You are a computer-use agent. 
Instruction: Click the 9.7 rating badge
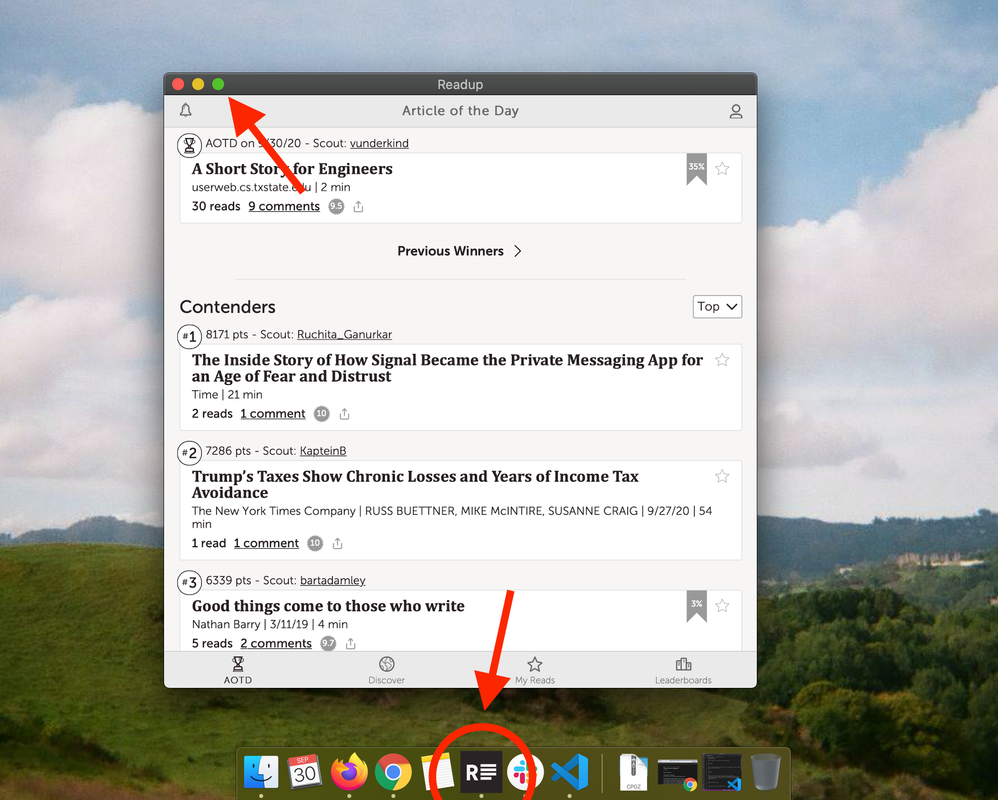(x=328, y=643)
